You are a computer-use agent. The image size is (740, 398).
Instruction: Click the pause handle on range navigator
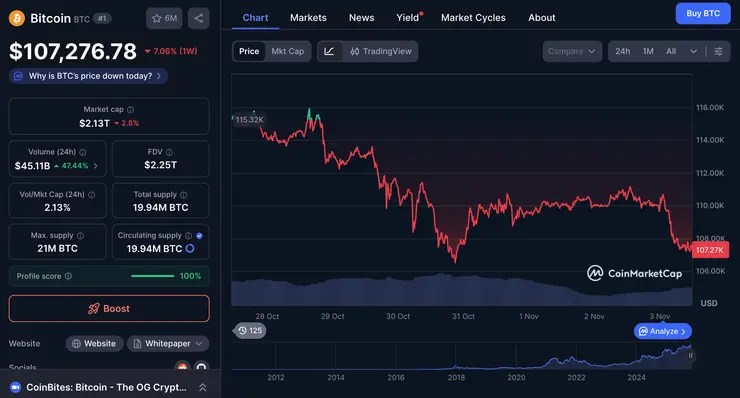(x=690, y=356)
